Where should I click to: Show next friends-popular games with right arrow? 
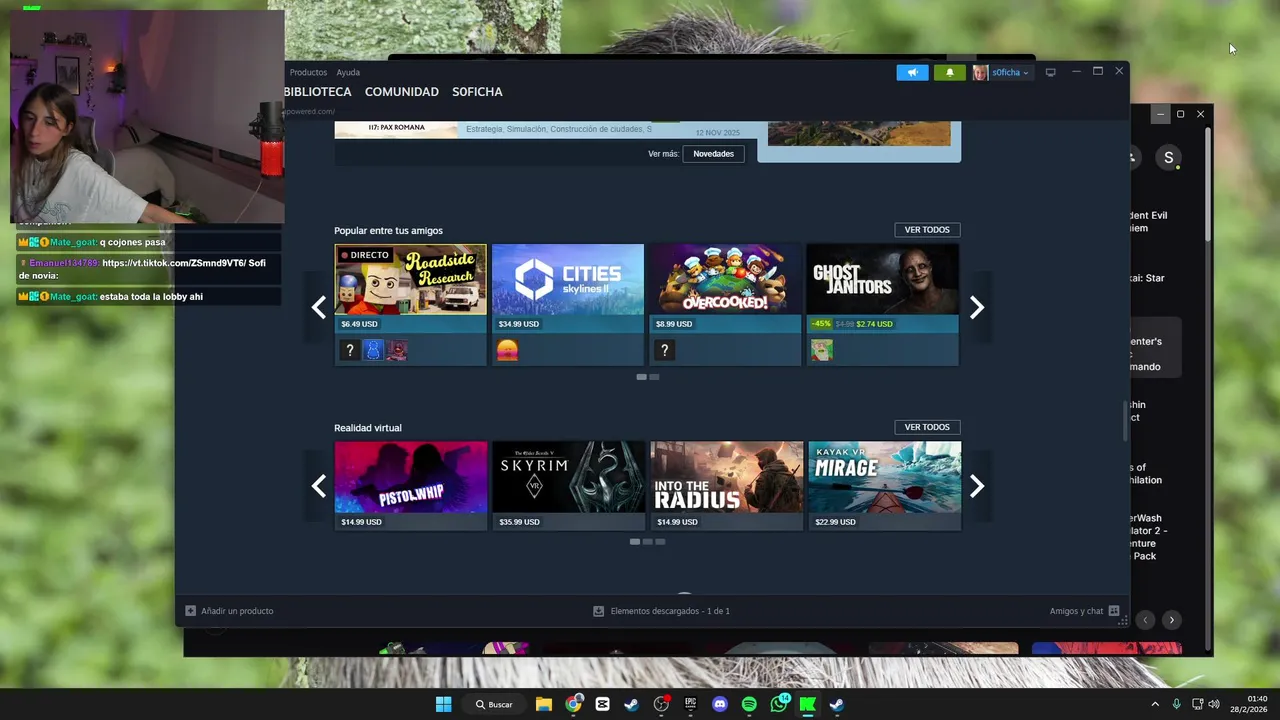977,307
